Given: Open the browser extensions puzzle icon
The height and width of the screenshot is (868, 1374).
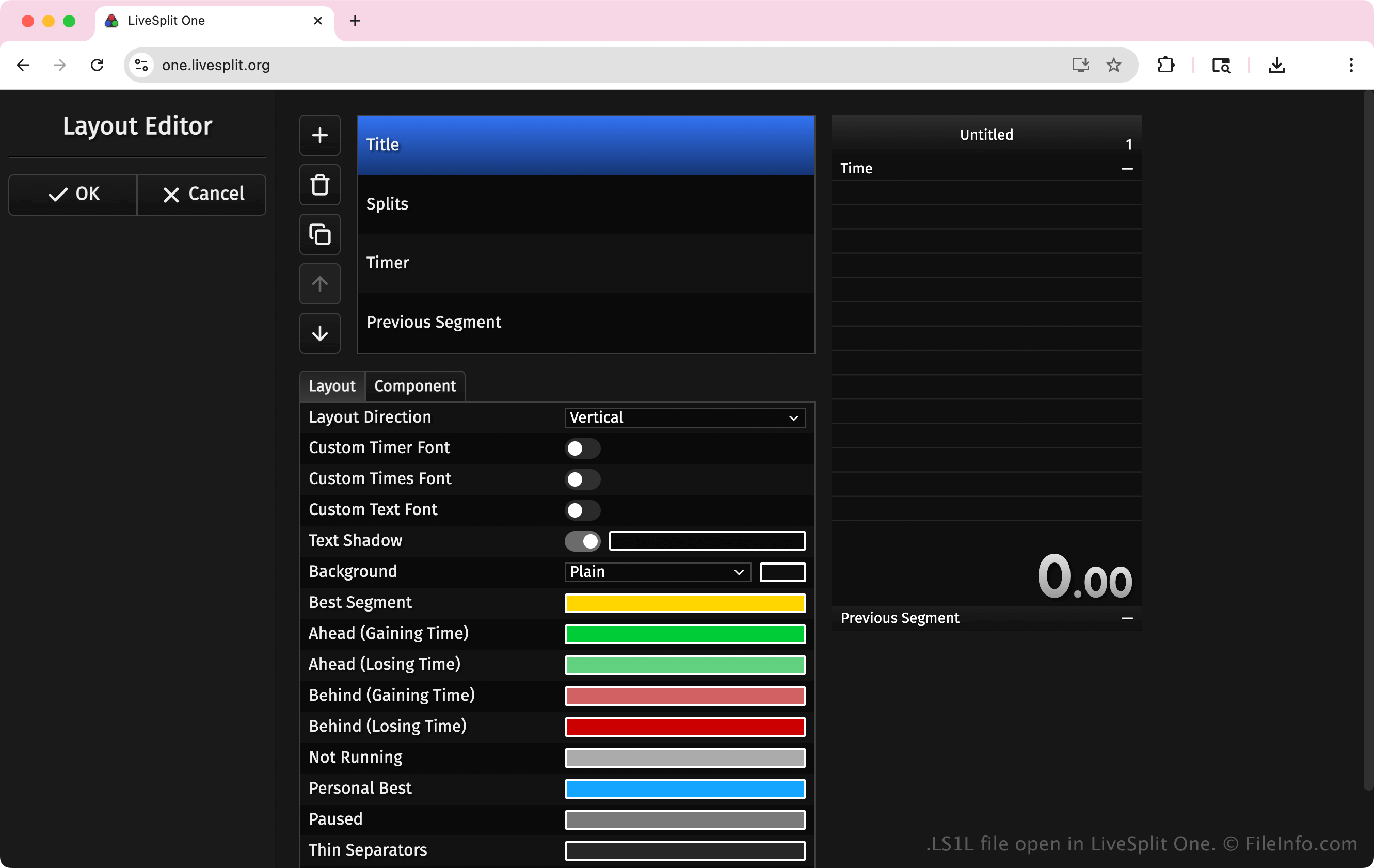Looking at the screenshot, I should click(x=1165, y=65).
